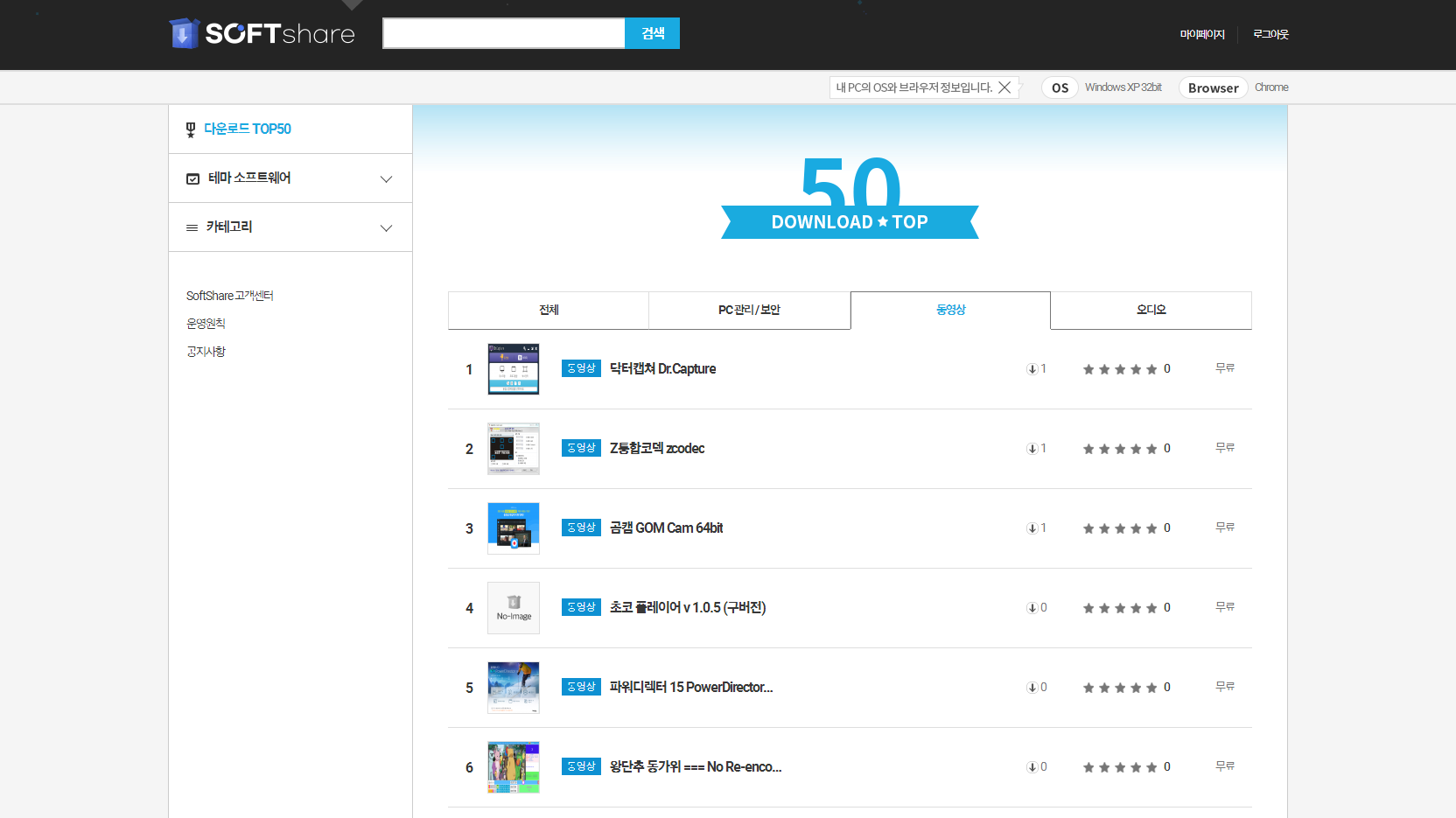Open the 카테고리 menu label

(x=229, y=227)
